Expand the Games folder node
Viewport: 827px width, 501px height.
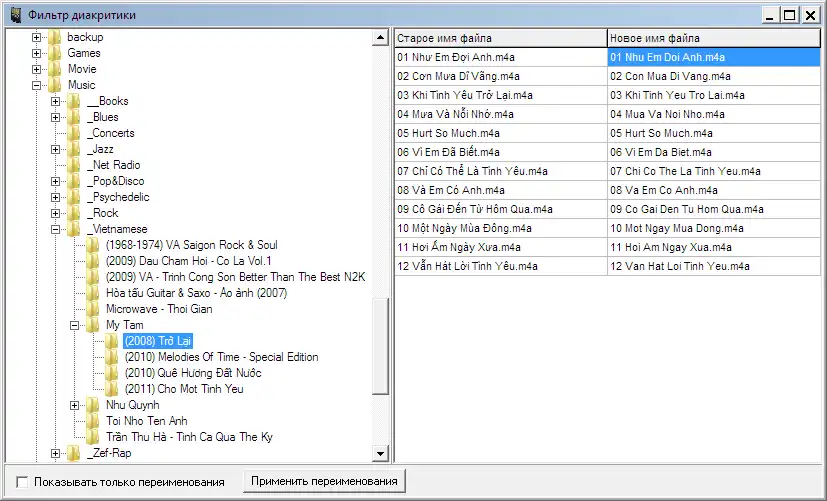36,53
